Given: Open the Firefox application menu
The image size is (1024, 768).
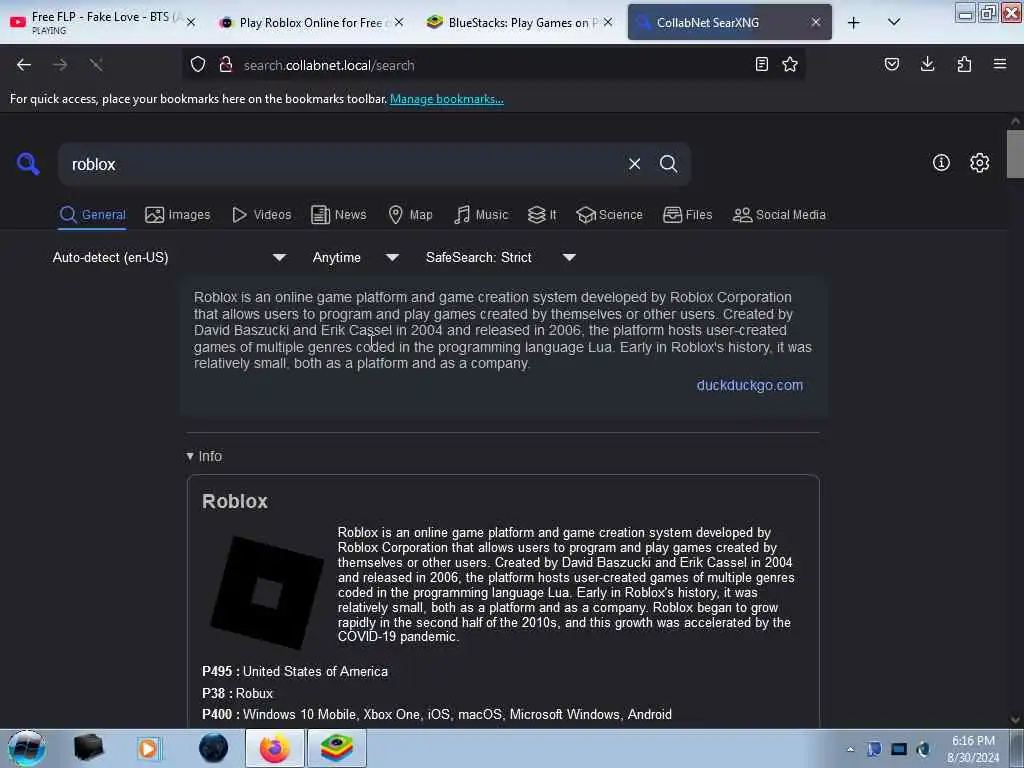Looking at the screenshot, I should pos(1000,64).
